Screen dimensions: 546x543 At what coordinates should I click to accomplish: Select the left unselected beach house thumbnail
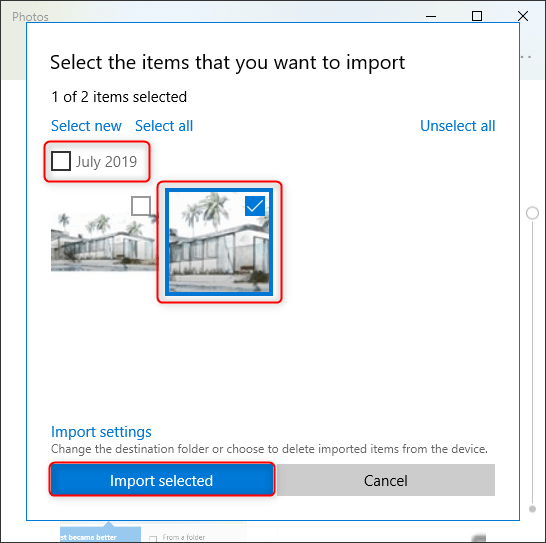click(x=104, y=242)
